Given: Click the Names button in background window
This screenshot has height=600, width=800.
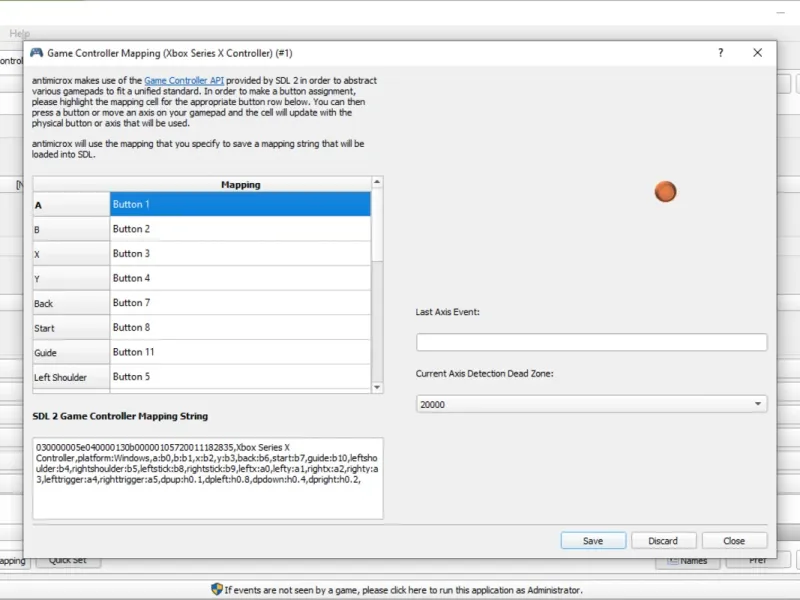Looking at the screenshot, I should tap(687, 561).
